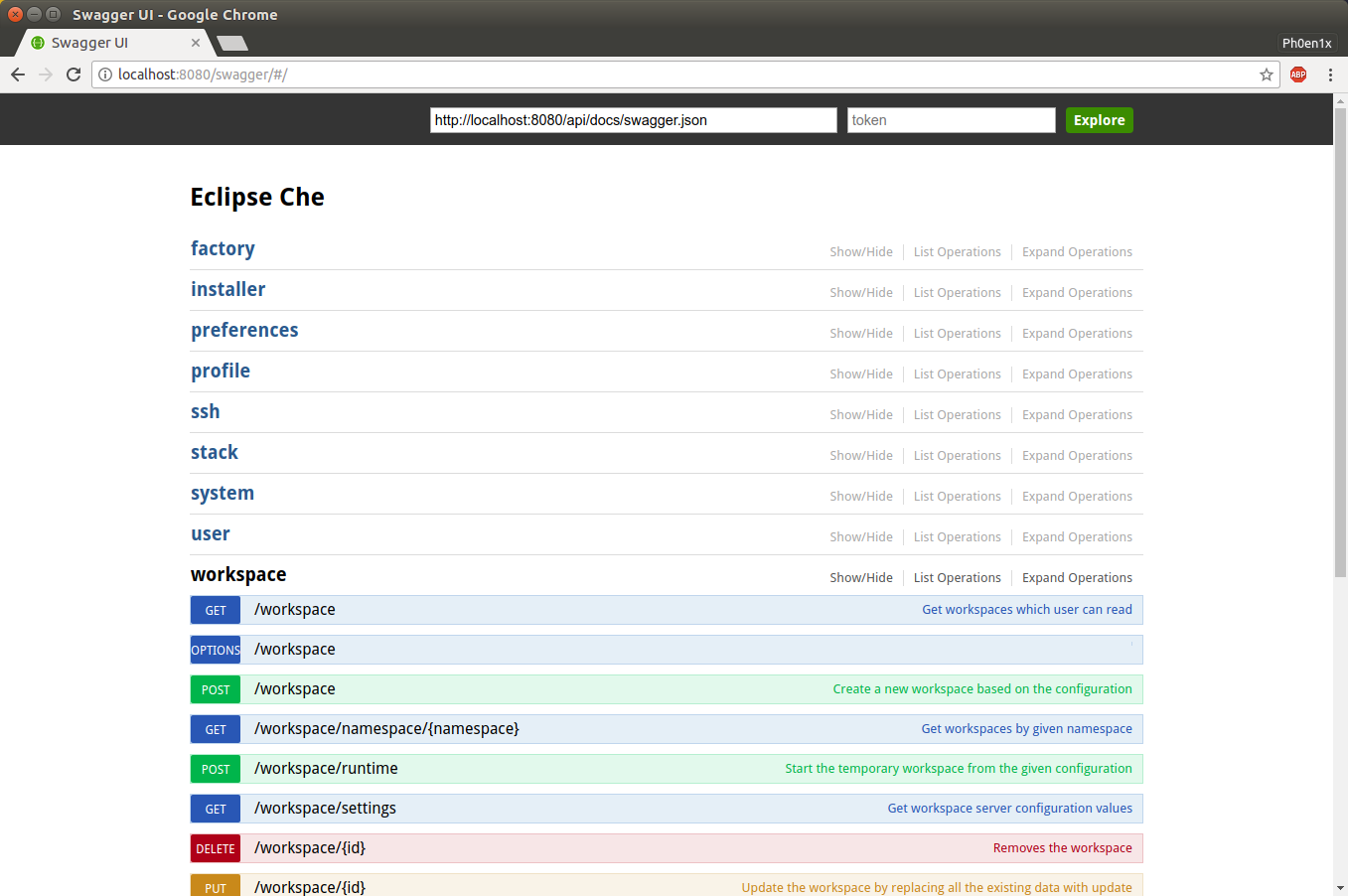Bookmark this page with the star icon
Screen dimensions: 1348x896
click(x=1267, y=75)
